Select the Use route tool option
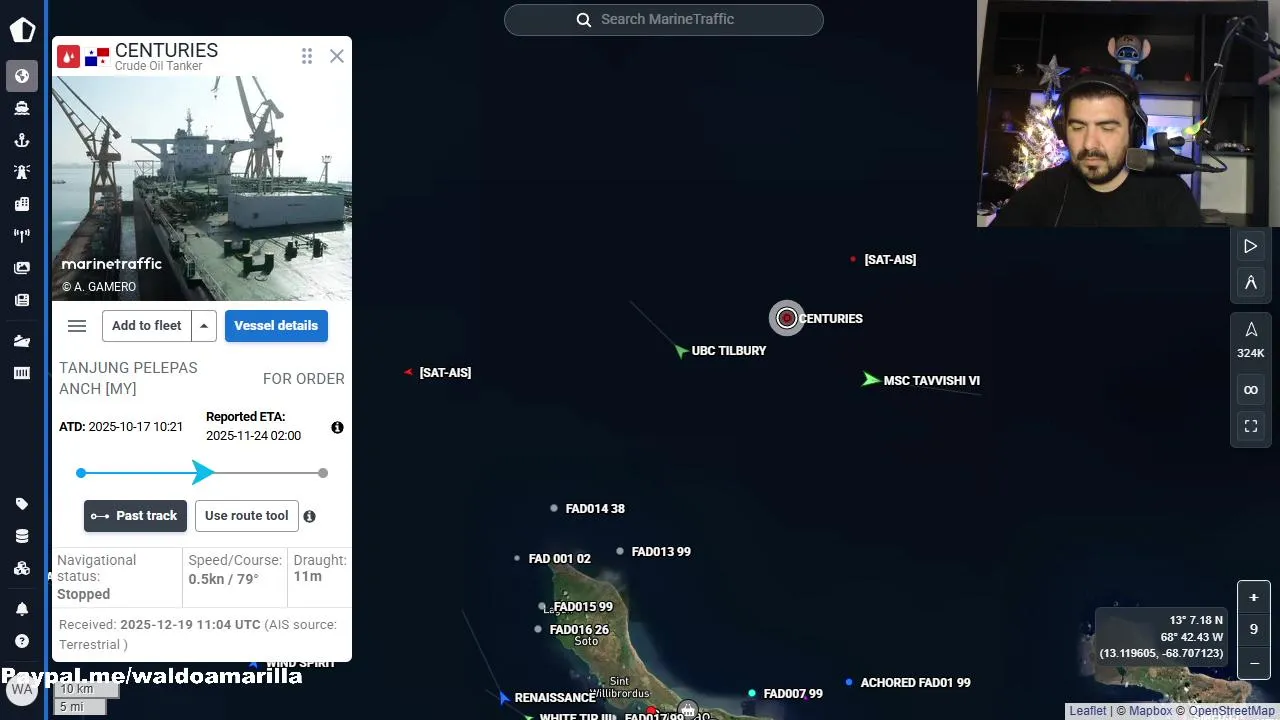Viewport: 1280px width, 720px height. [x=247, y=516]
